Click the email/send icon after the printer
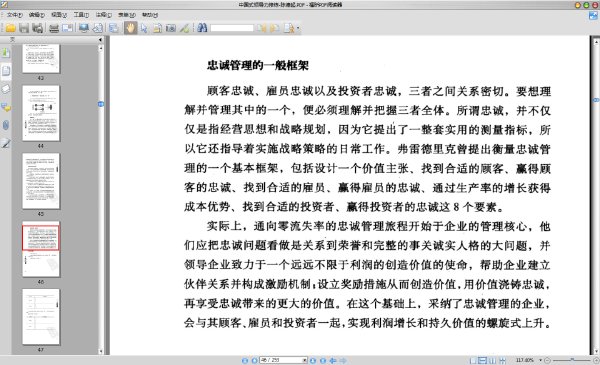 pos(67,28)
